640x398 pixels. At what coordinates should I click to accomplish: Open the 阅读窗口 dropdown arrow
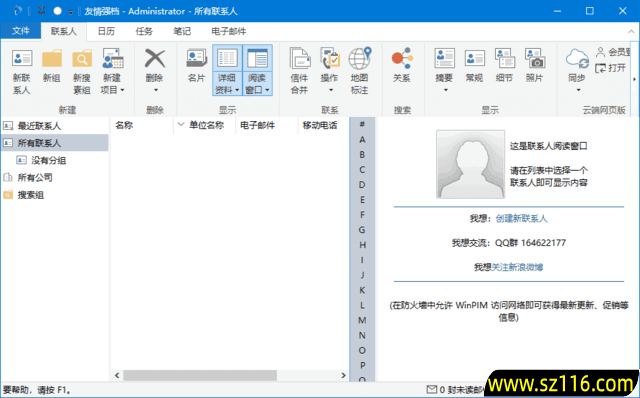pos(267,90)
